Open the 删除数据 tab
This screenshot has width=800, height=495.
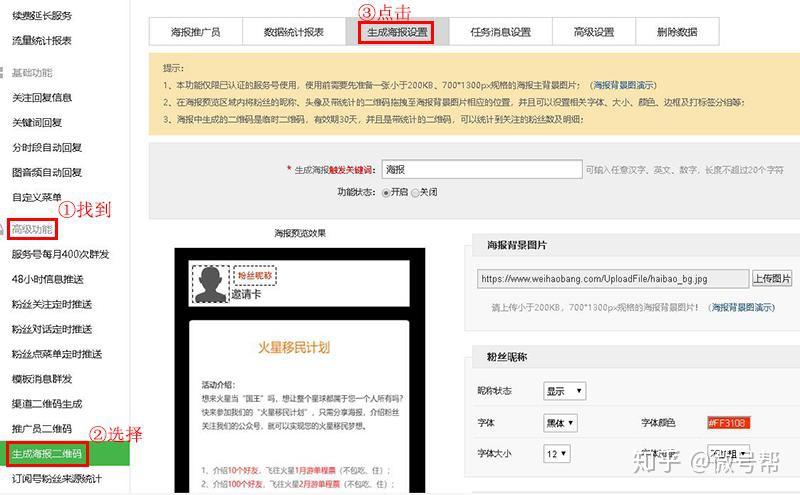tap(677, 32)
